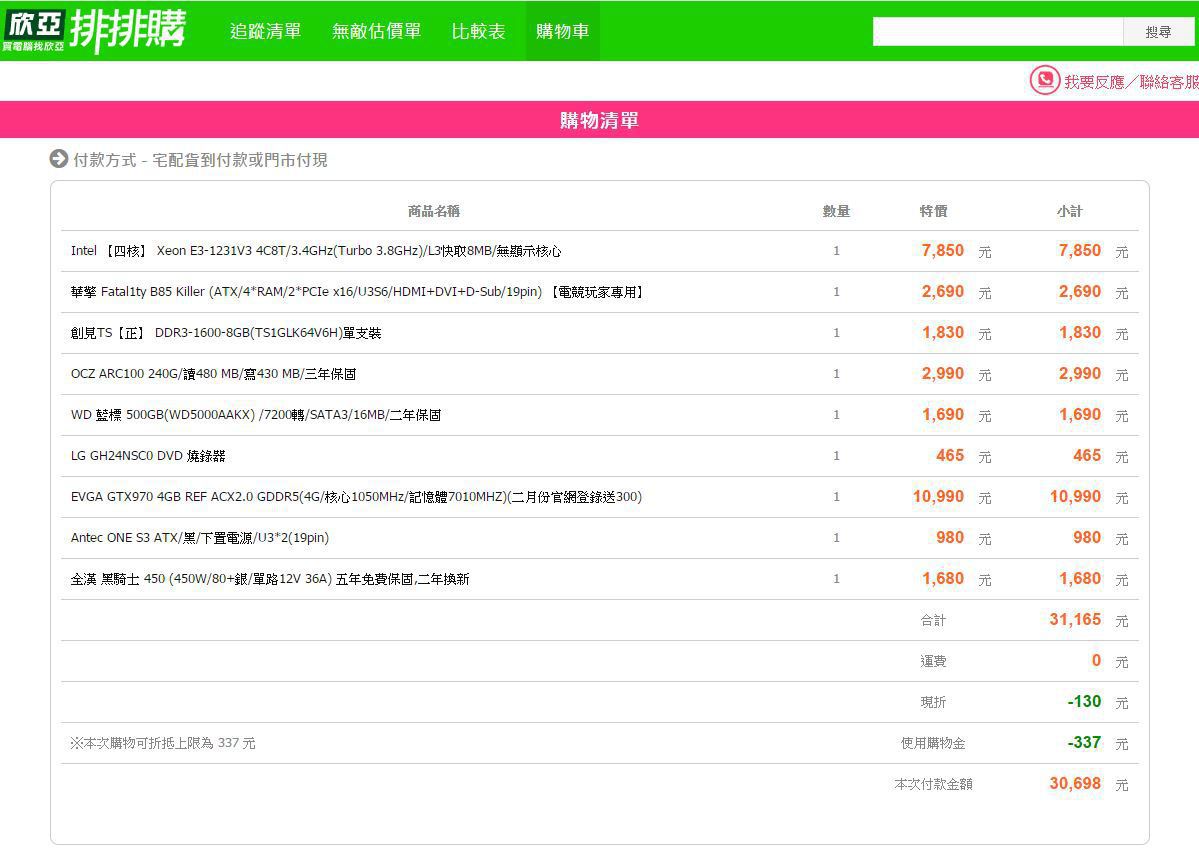Click the 數量 column header

(x=836, y=211)
